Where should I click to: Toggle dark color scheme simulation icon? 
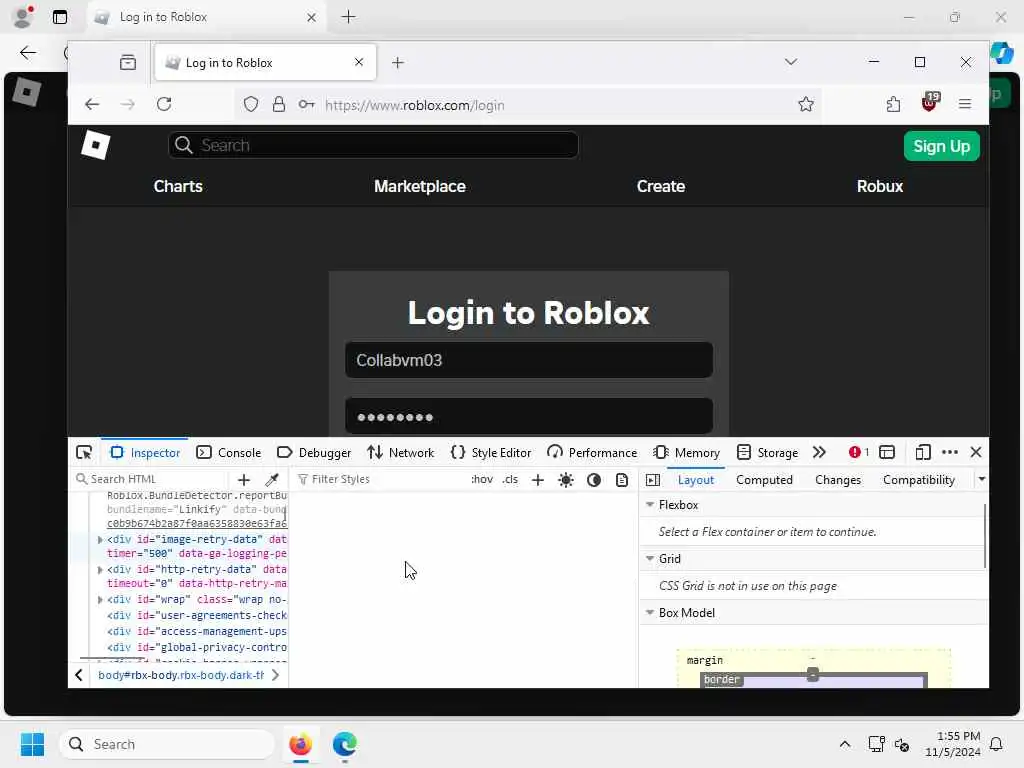click(594, 480)
